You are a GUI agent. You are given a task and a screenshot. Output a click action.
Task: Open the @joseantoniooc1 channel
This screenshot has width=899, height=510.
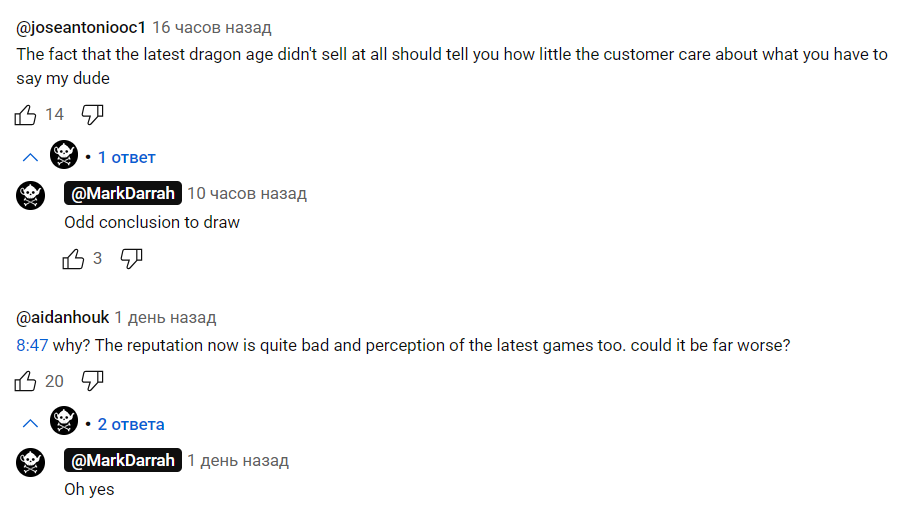pos(80,27)
